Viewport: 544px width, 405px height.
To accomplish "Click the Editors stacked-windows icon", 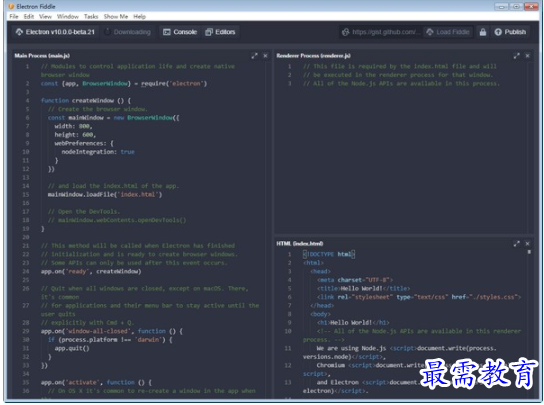I will click(209, 32).
